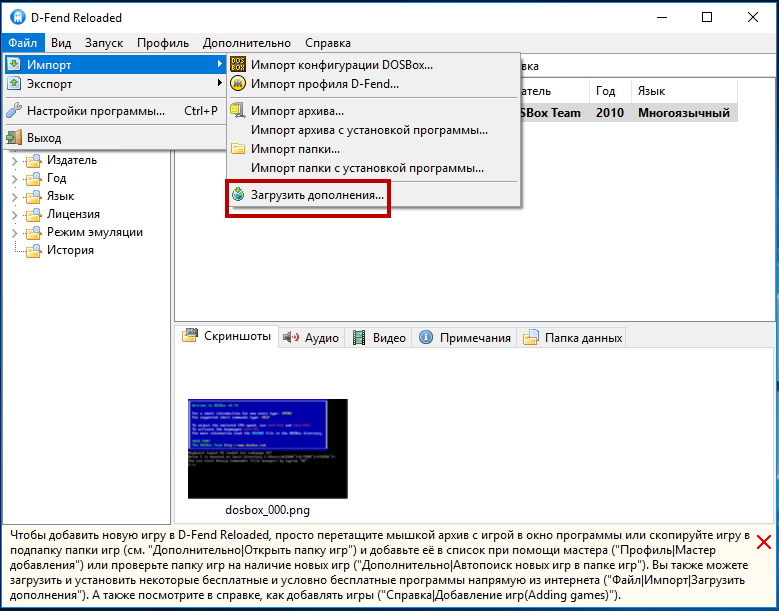Image resolution: width=779 pixels, height=611 pixels.
Task: Select Режим эмуляции in the tree
Action: click(95, 232)
